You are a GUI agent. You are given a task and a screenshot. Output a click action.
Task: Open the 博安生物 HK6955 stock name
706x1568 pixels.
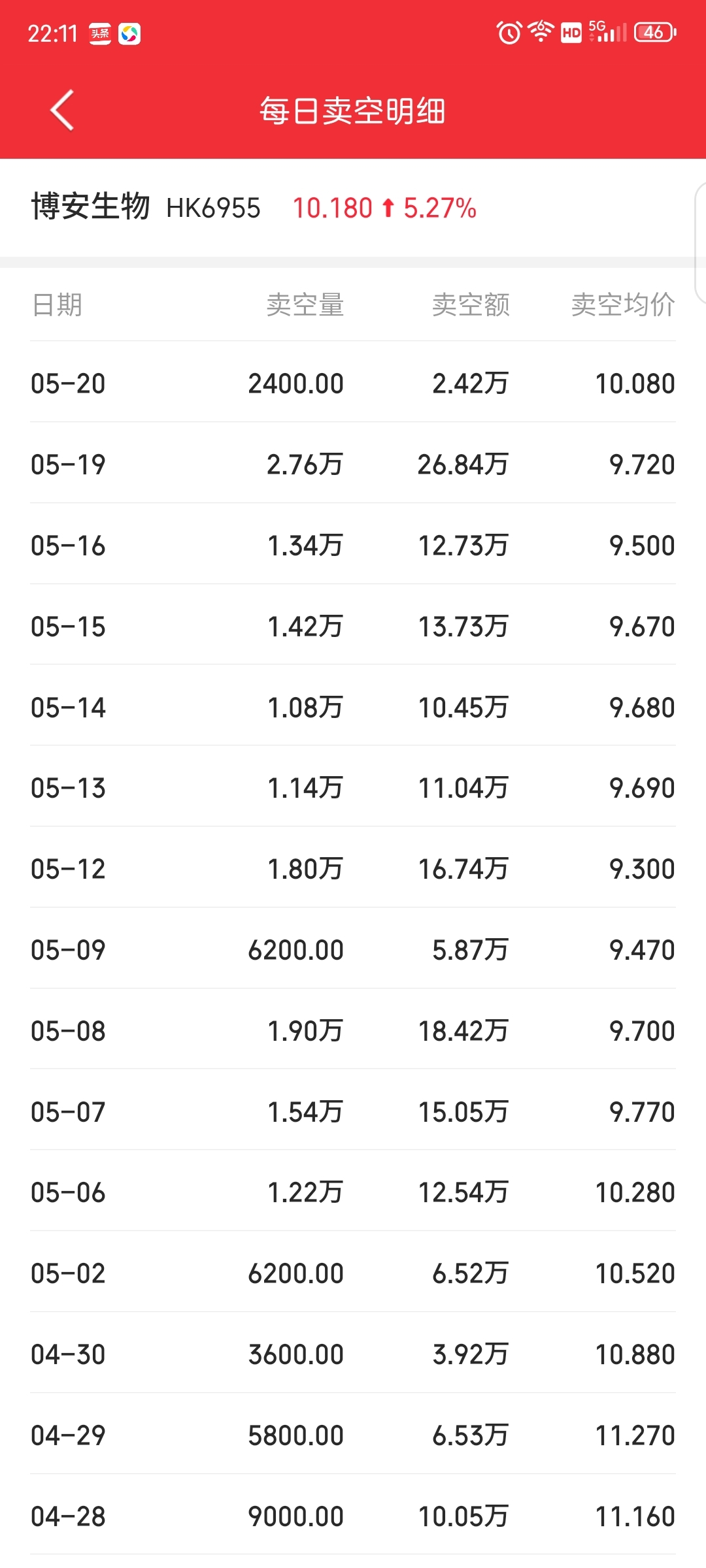coord(146,207)
